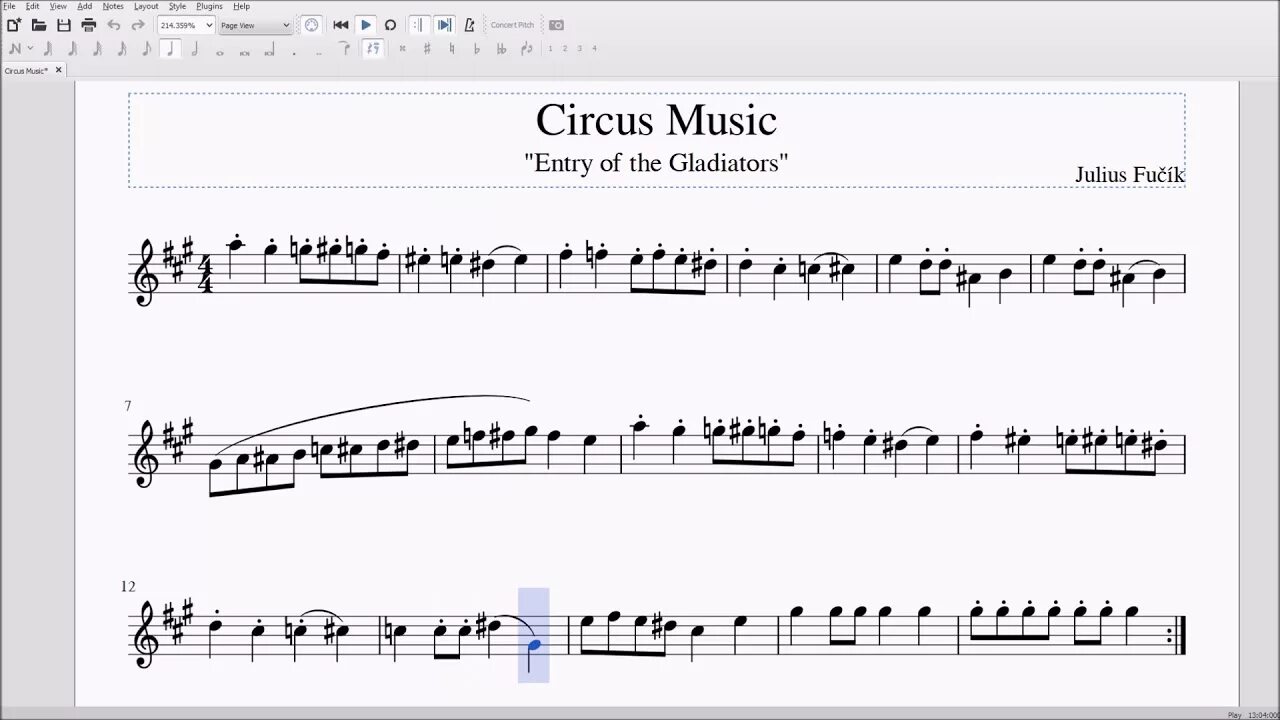Toggle play repeats option
This screenshot has height=720, width=1280.
419,25
